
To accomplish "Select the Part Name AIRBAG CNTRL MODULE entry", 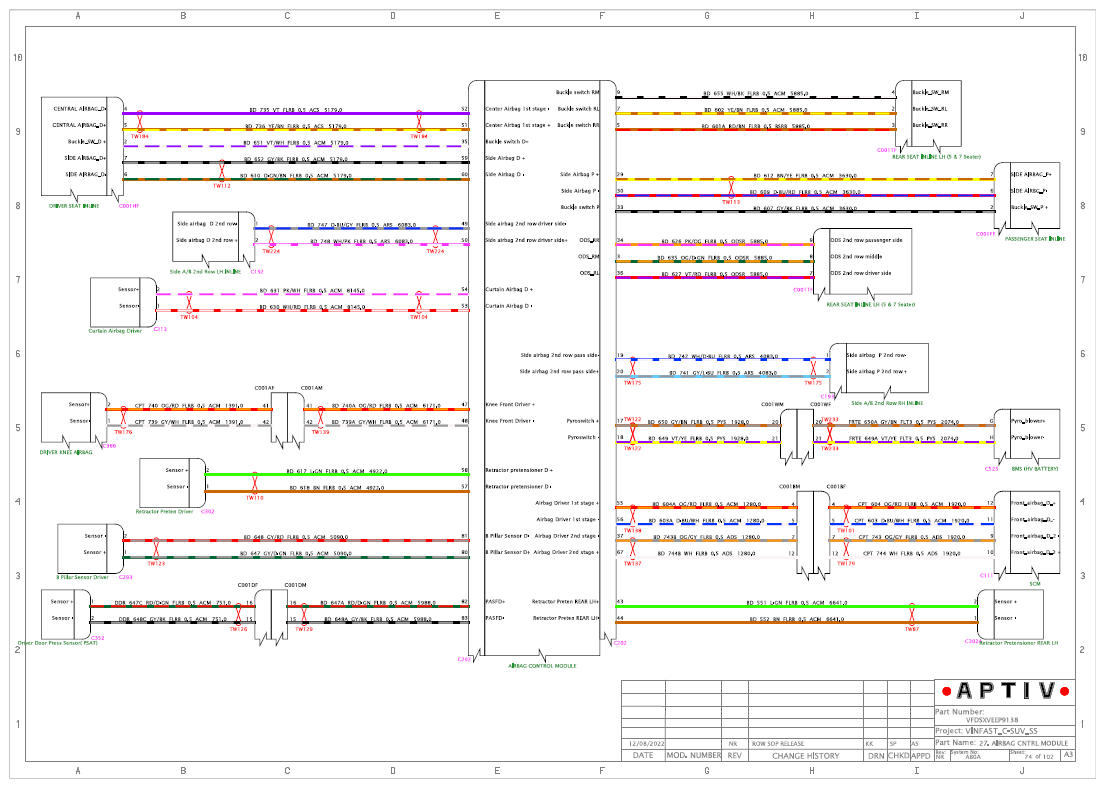I will [x=1005, y=743].
